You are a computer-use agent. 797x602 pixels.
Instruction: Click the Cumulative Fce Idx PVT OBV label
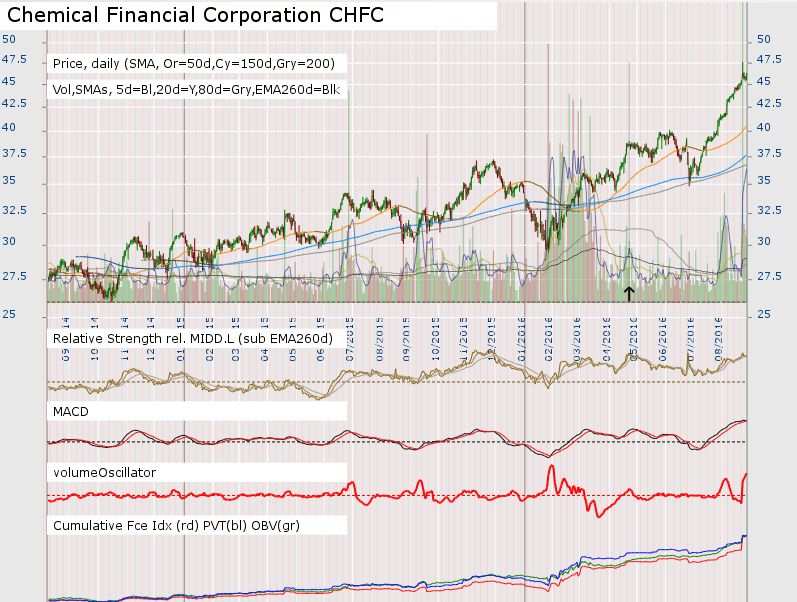176,526
